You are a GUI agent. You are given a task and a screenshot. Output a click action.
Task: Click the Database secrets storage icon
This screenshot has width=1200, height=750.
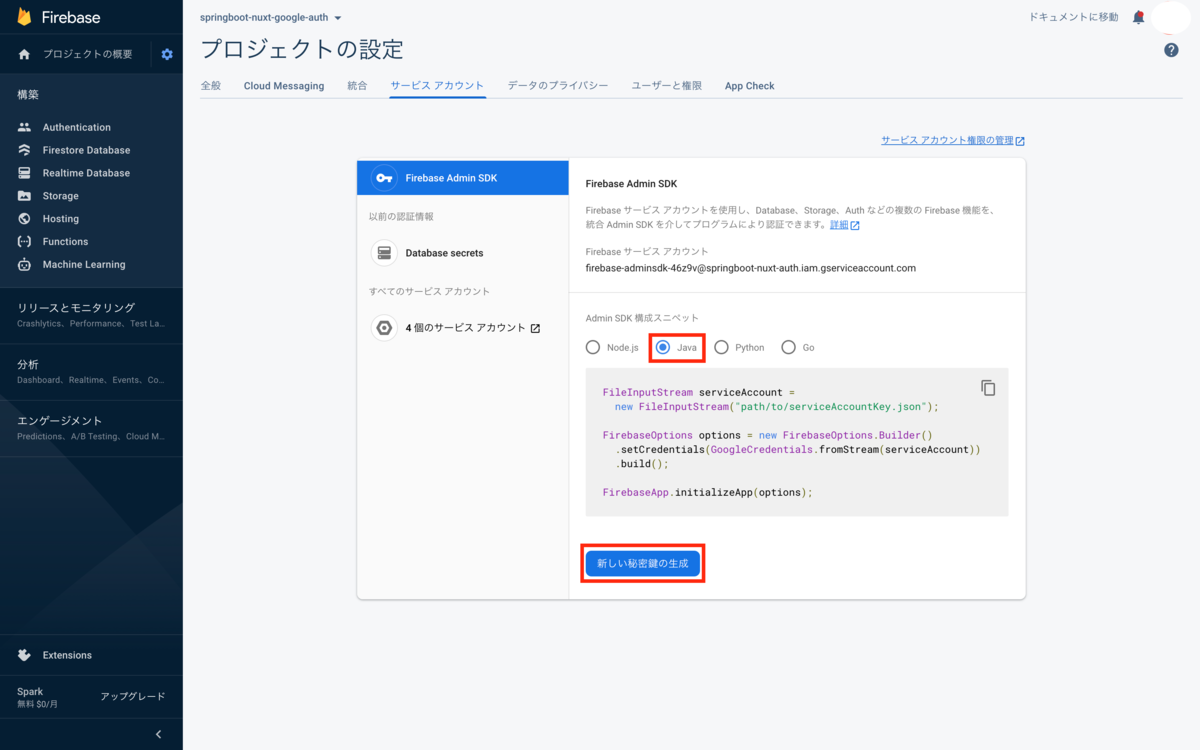[x=384, y=253]
